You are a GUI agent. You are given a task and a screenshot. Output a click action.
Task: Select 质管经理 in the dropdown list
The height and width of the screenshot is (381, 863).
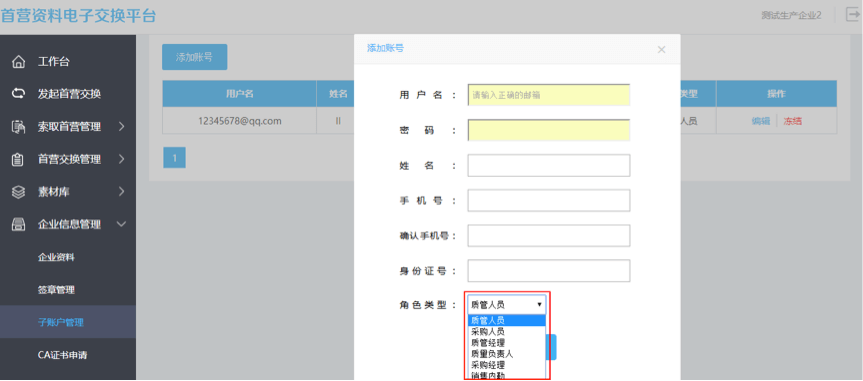point(507,342)
